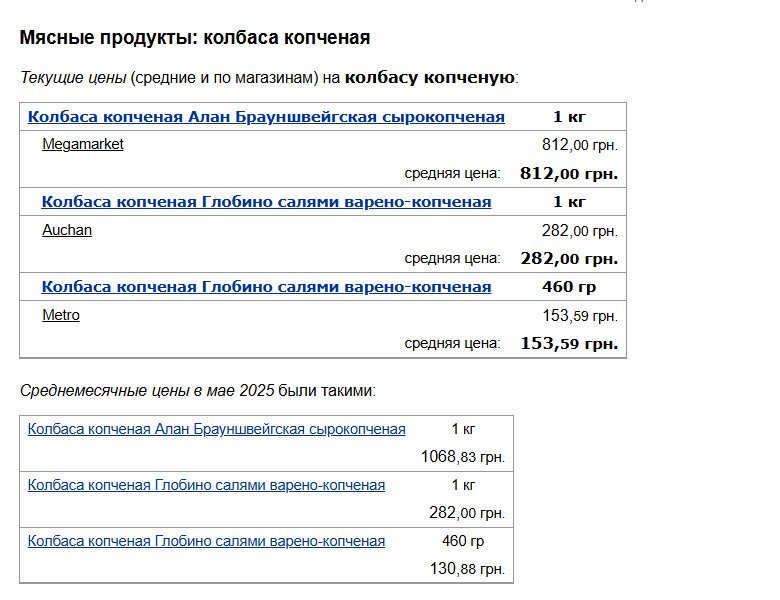The width and height of the screenshot is (780, 600).
Task: Click the May price 1068,83 грн.
Action: click(x=463, y=457)
